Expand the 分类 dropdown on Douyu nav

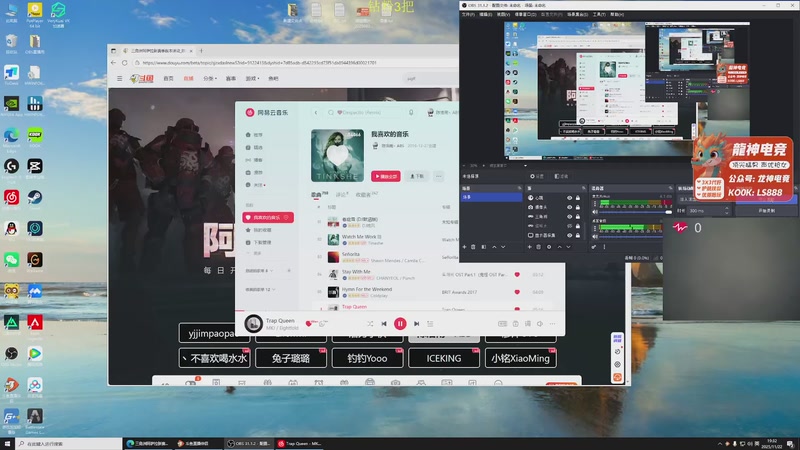(210, 79)
